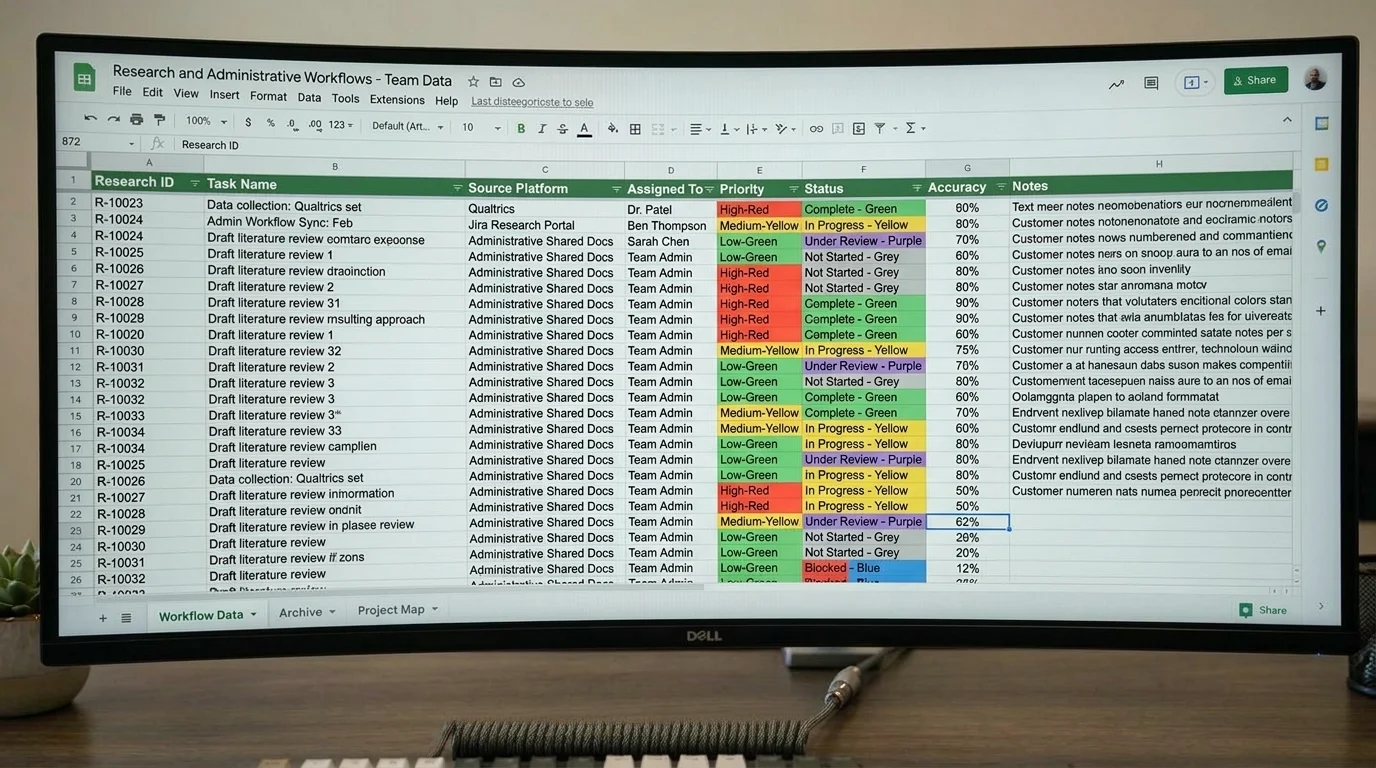The height and width of the screenshot is (768, 1376).
Task: Open the Extensions menu
Action: (x=397, y=99)
